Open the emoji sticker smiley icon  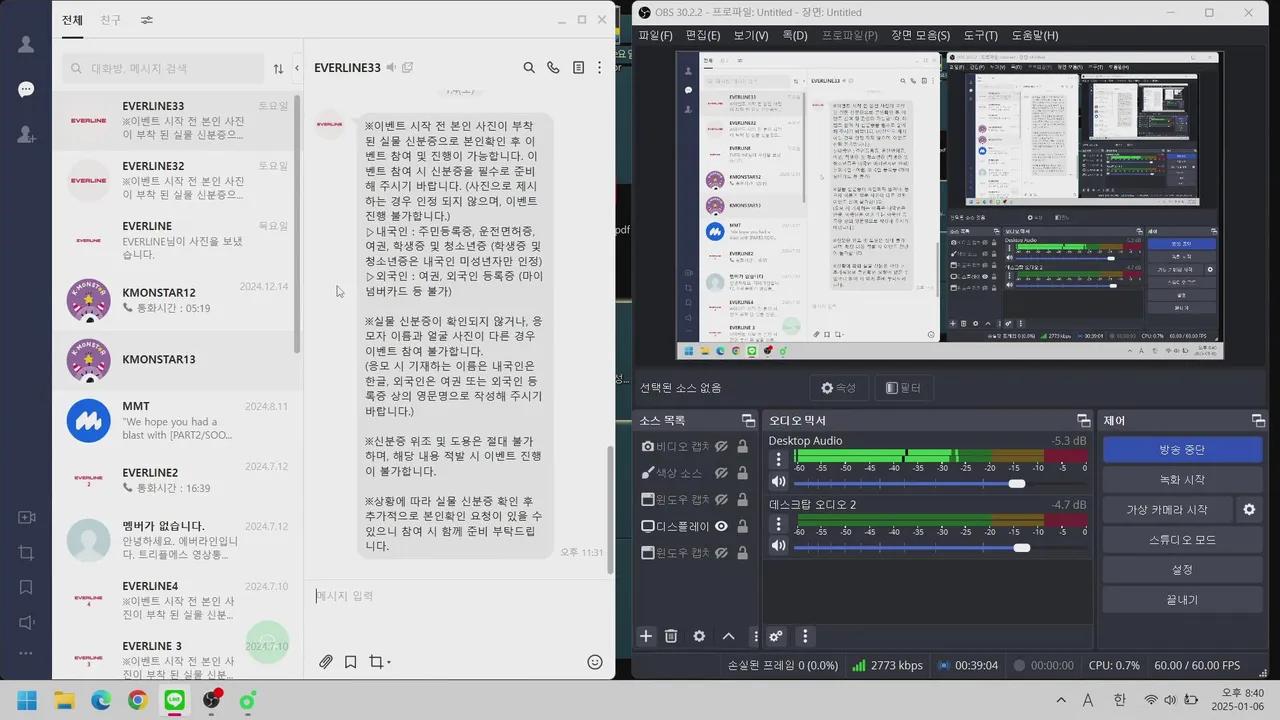click(595, 662)
